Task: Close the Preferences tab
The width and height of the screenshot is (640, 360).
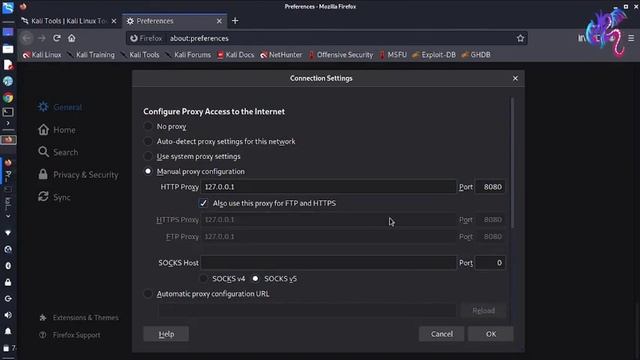Action: point(219,21)
